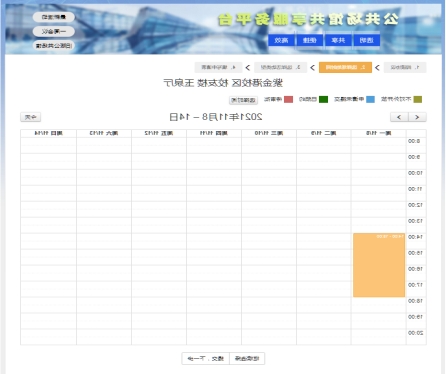Open the 最新通知 pill button in banner

(53, 17)
